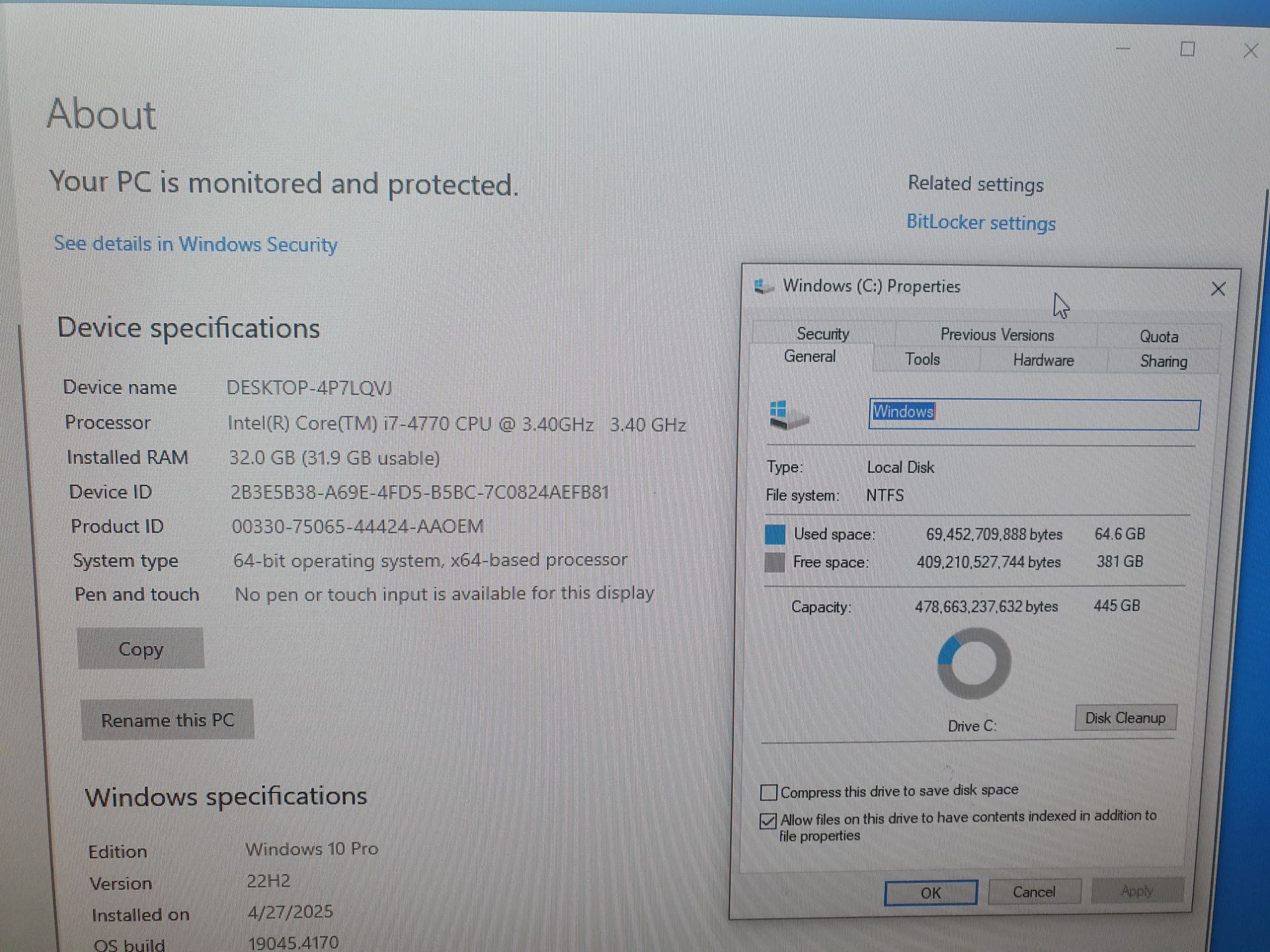The width and height of the screenshot is (1270, 952).
Task: Click the Edition value Windows 10 Pro
Action: [x=312, y=849]
